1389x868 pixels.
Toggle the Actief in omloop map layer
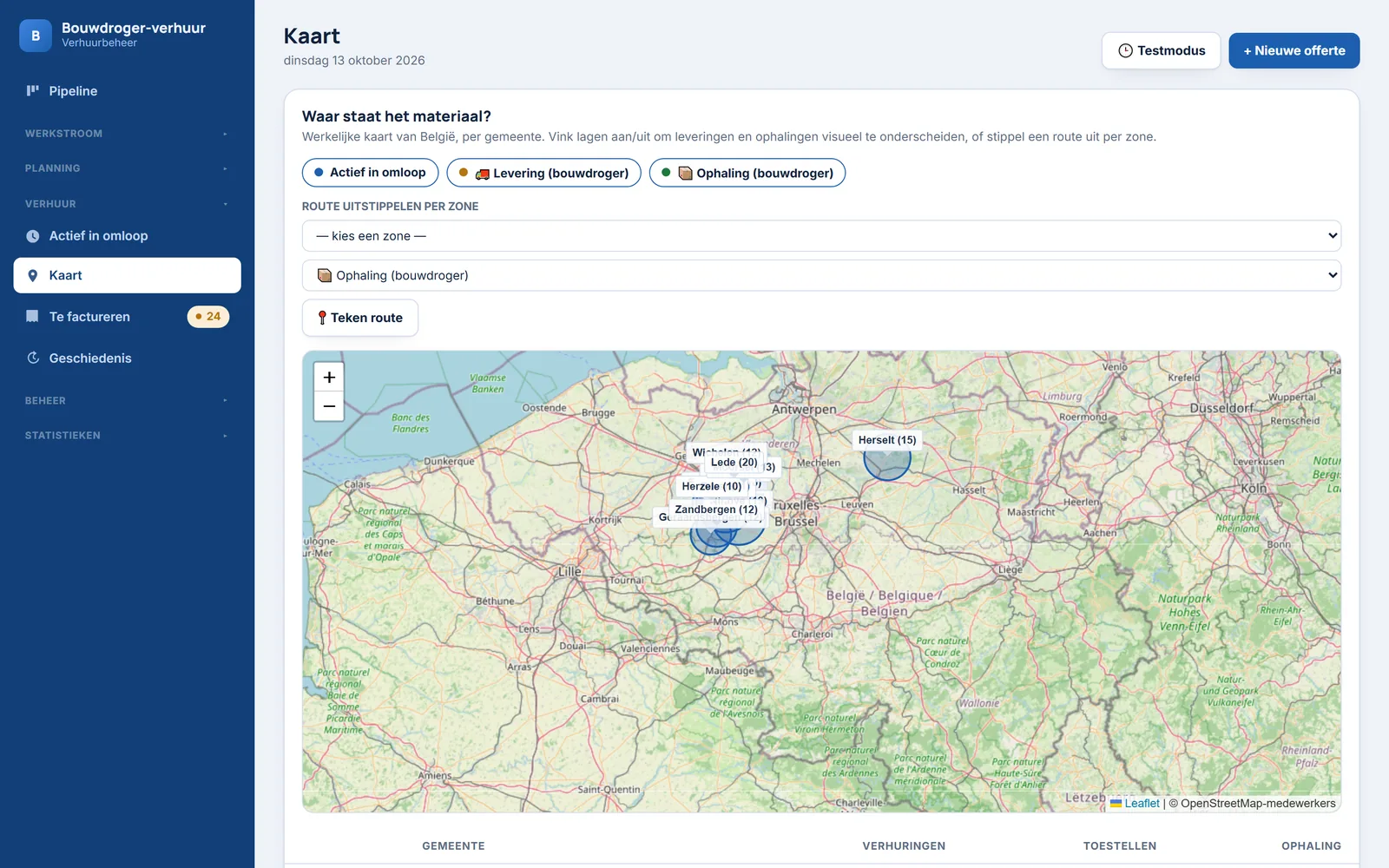point(370,173)
